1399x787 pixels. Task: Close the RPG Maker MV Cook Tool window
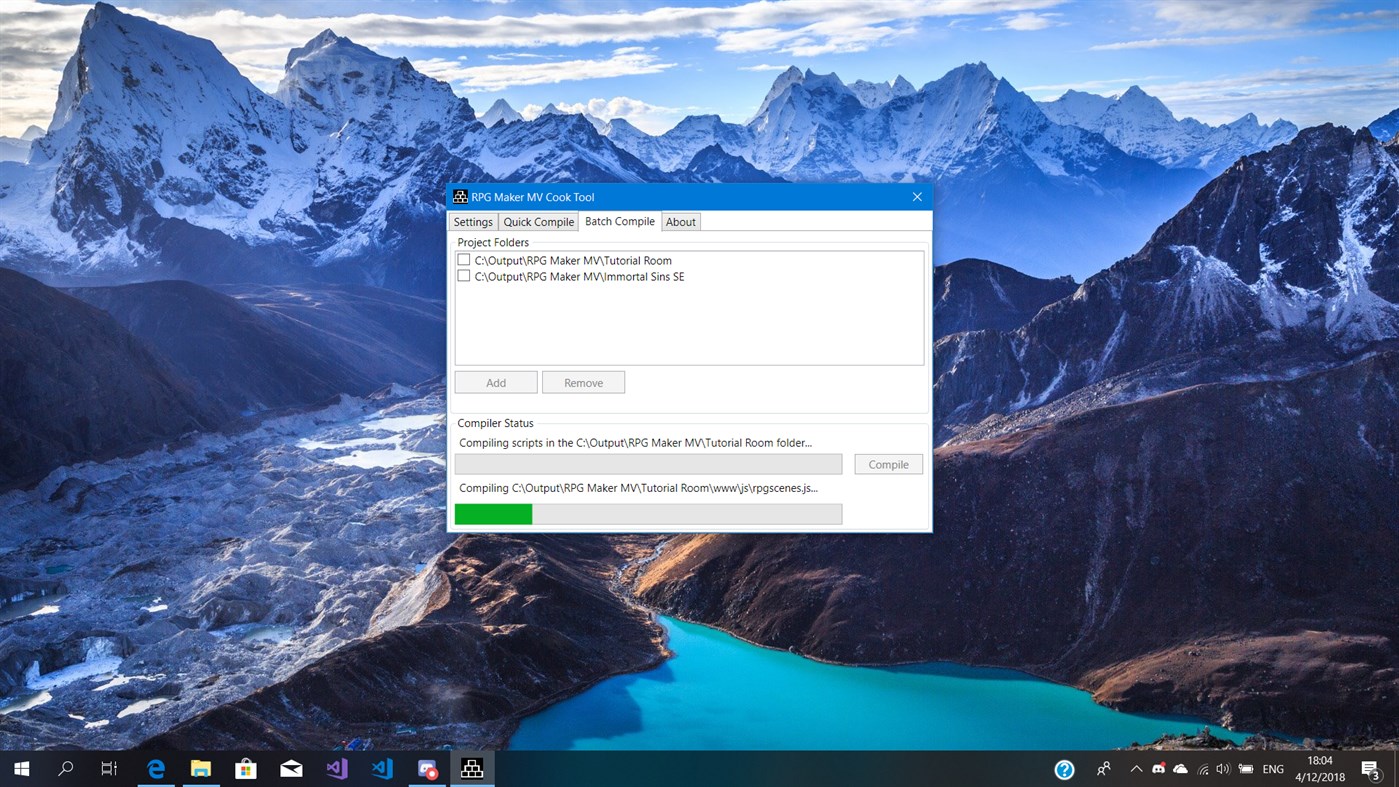point(917,197)
